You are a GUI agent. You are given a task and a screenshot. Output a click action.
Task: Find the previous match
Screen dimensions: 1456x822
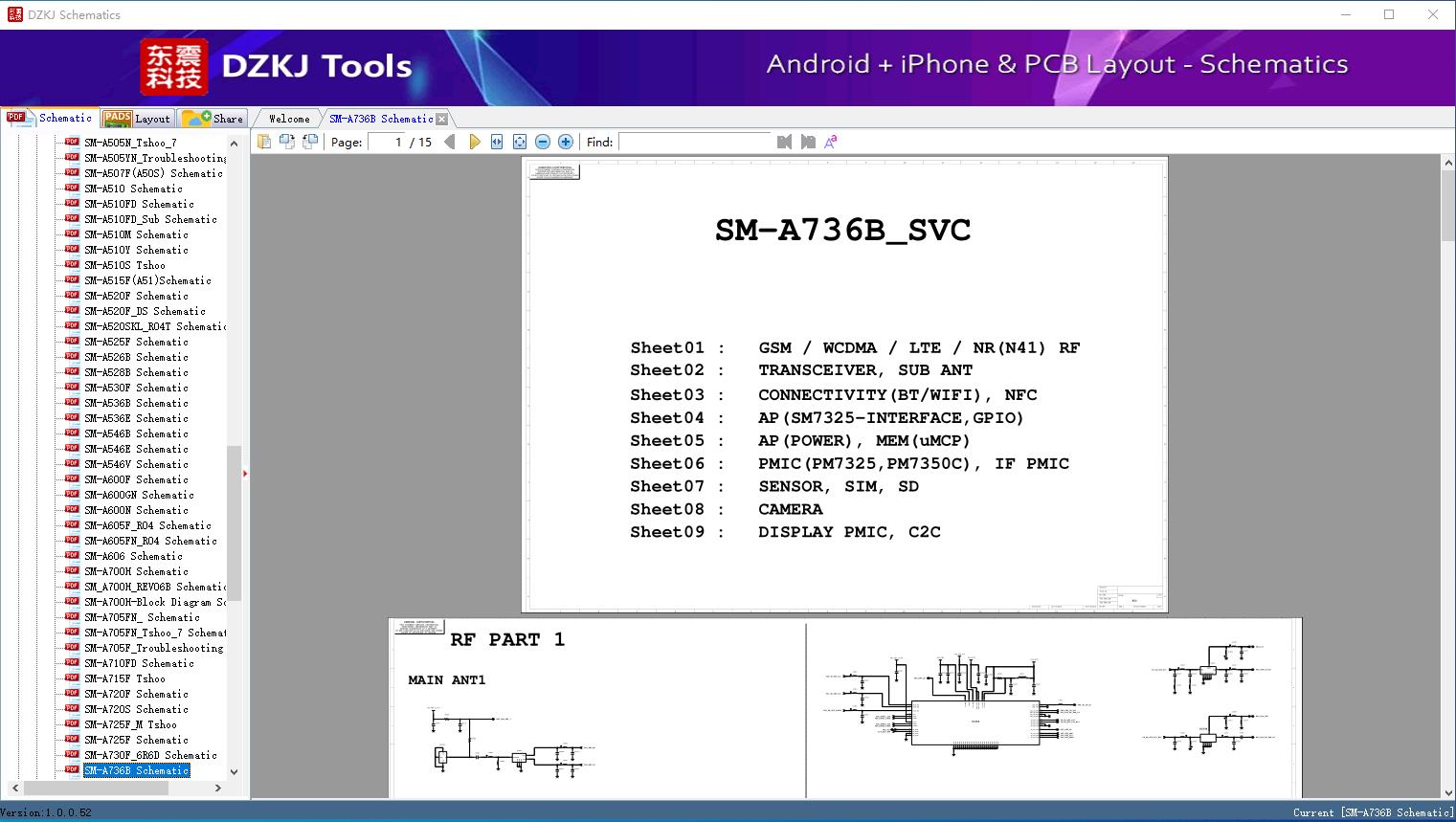(x=785, y=142)
